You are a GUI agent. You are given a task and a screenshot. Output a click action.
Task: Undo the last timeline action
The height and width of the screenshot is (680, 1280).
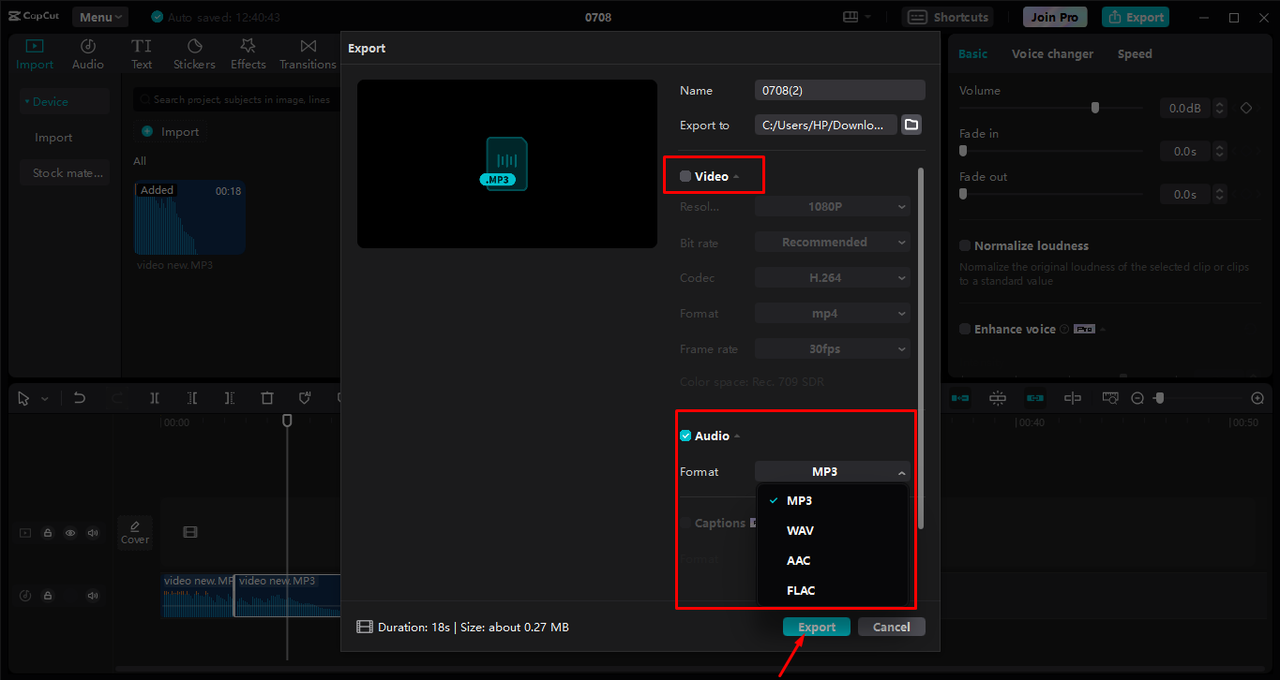(79, 398)
